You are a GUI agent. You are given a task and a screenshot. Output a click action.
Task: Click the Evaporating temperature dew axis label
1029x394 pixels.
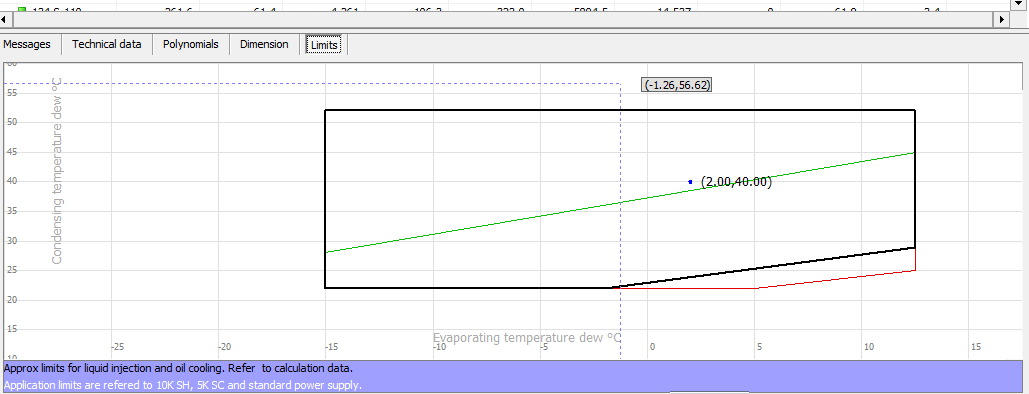pyautogui.click(x=526, y=338)
